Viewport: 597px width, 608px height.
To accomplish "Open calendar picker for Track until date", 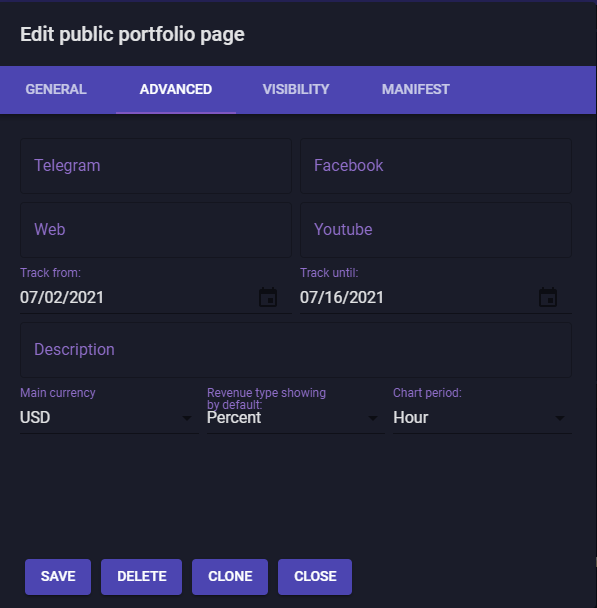I will click(x=548, y=297).
